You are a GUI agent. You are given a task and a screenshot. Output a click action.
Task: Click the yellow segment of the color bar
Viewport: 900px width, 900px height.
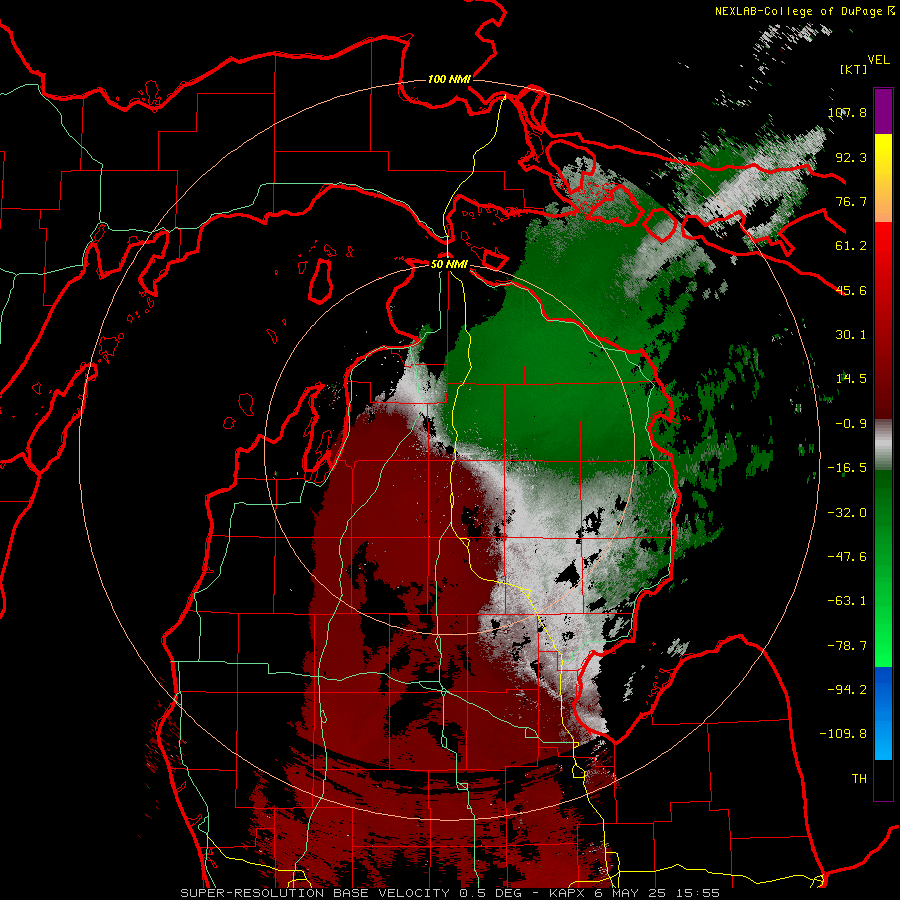883,155
